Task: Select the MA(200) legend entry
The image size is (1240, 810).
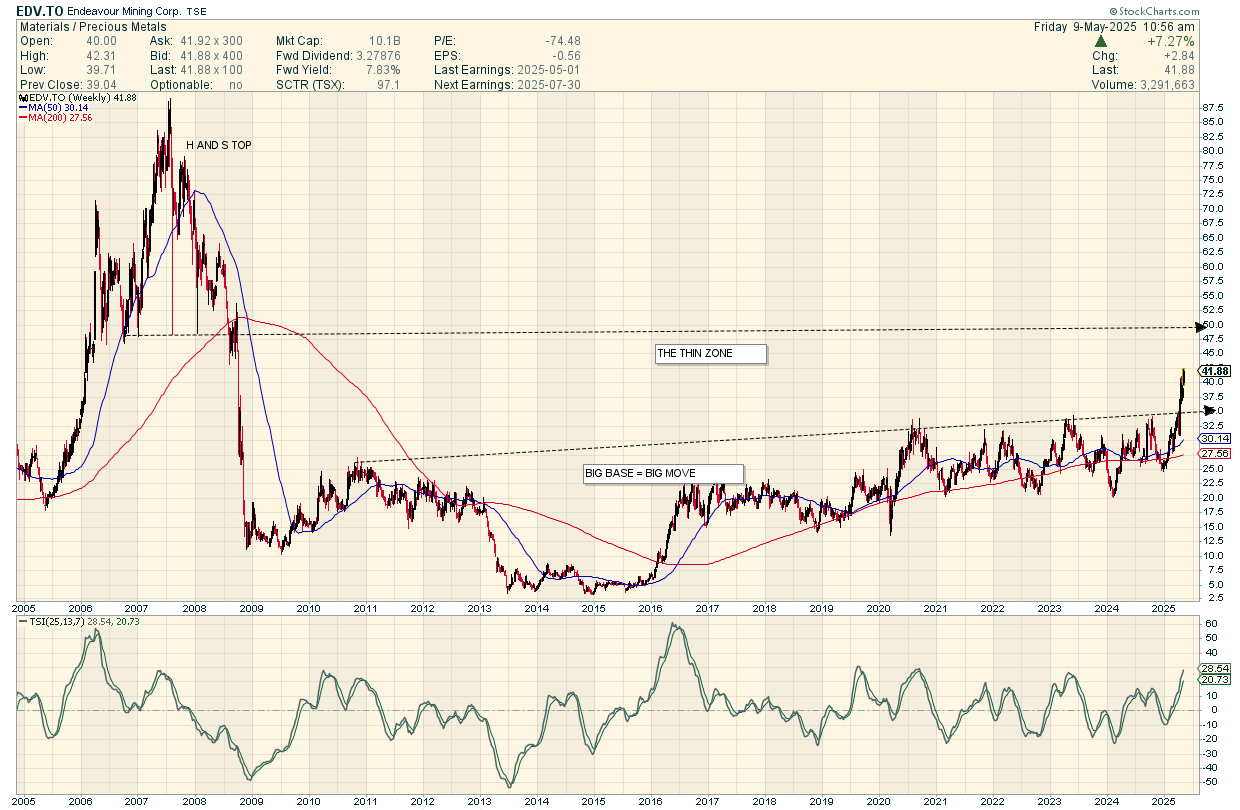Action: pos(60,118)
